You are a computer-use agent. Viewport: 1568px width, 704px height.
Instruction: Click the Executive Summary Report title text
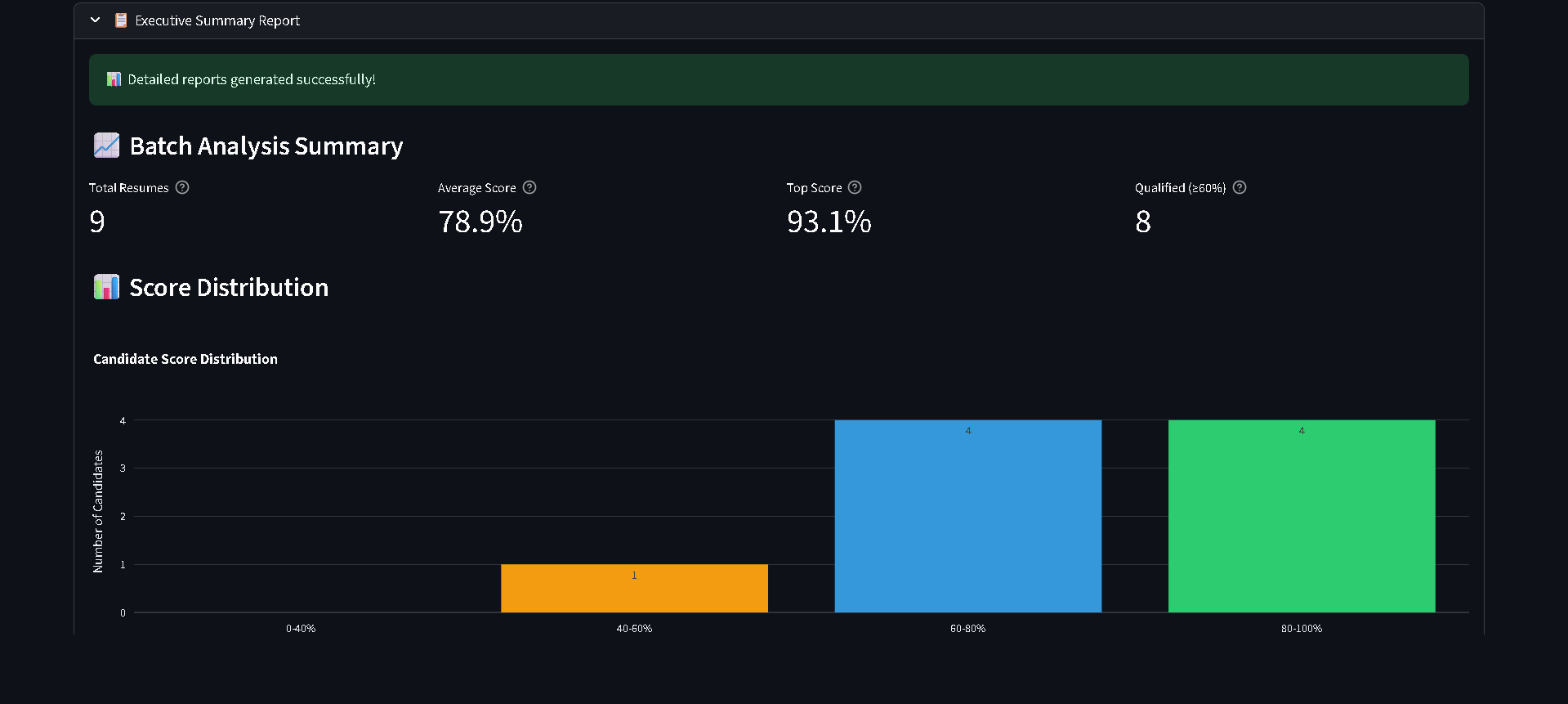tap(217, 20)
